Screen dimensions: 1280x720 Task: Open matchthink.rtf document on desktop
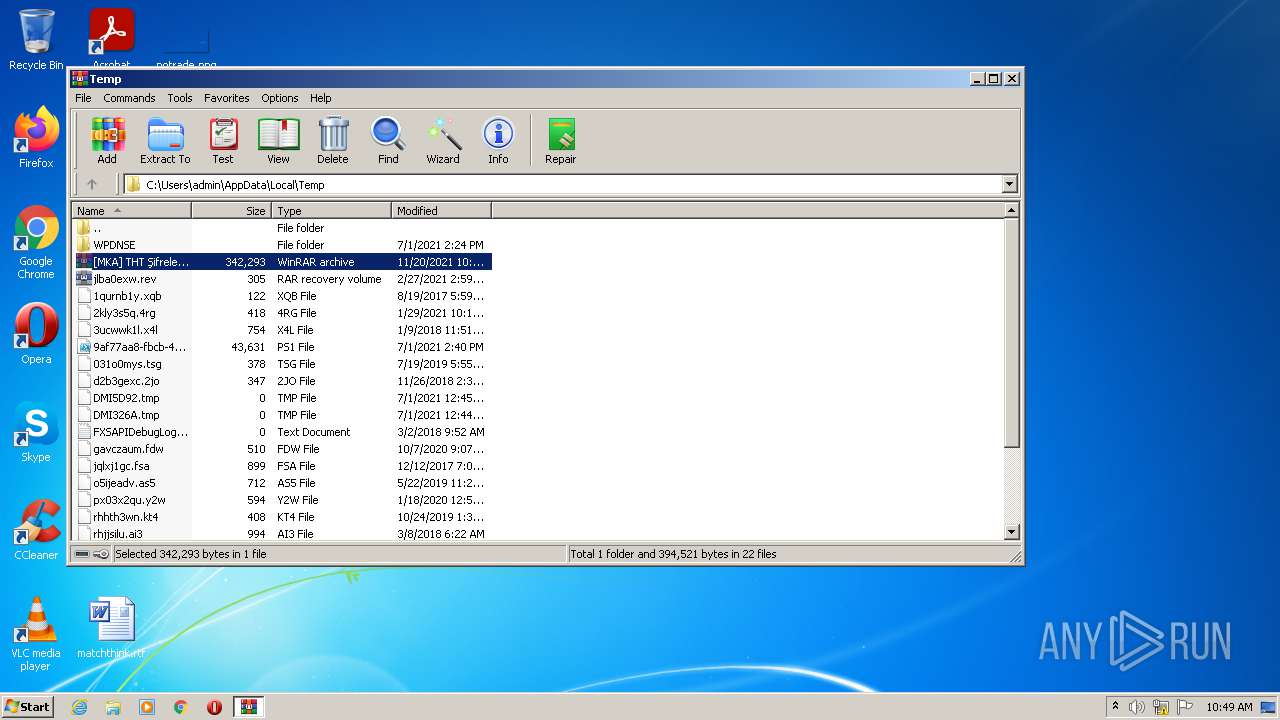(x=111, y=628)
